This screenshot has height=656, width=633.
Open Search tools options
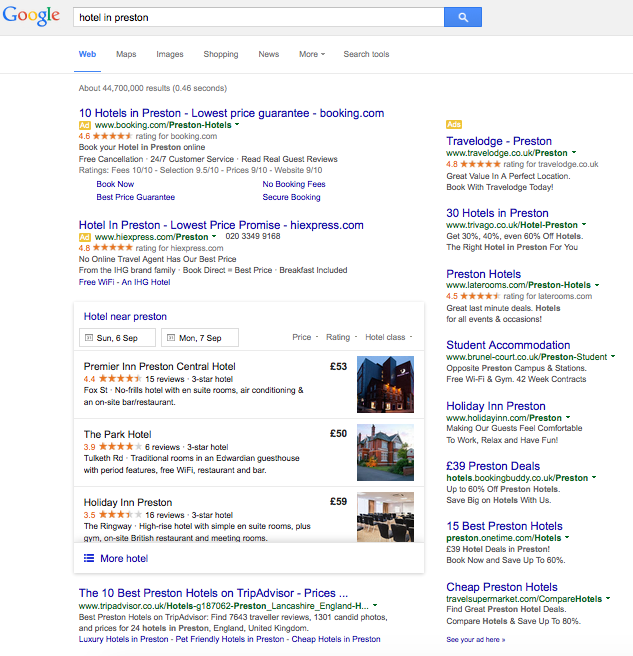click(x=366, y=54)
